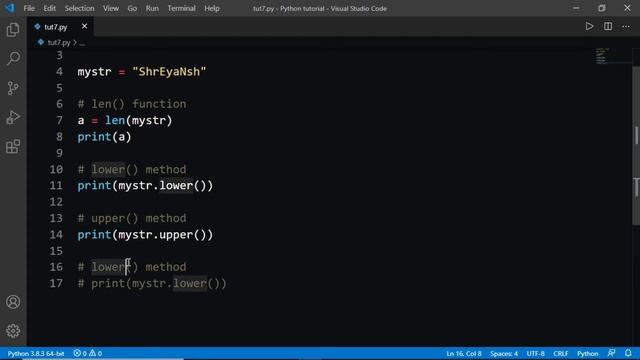The image size is (640, 360).
Task: Open the Run and Debug view
Action: coord(13,117)
